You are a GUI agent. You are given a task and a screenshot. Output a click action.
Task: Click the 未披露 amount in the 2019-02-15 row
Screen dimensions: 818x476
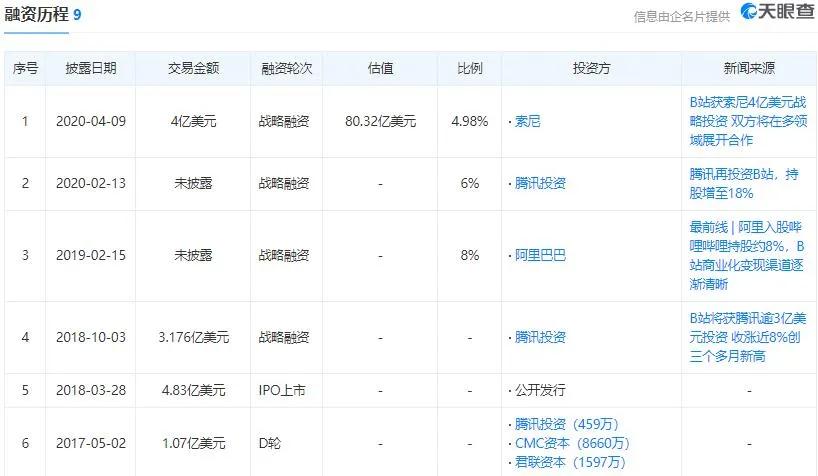pyautogui.click(x=193, y=255)
